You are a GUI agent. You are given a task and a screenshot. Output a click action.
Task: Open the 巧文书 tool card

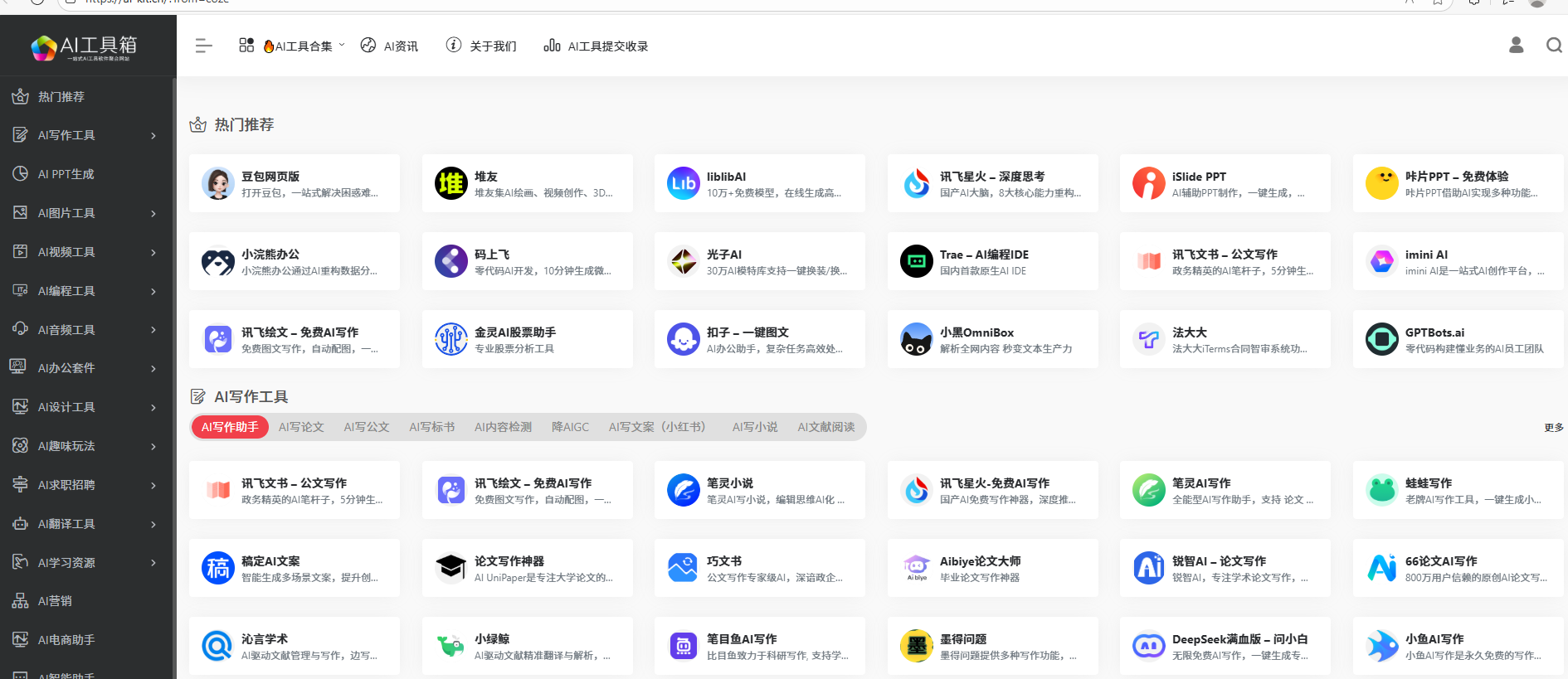pos(760,568)
